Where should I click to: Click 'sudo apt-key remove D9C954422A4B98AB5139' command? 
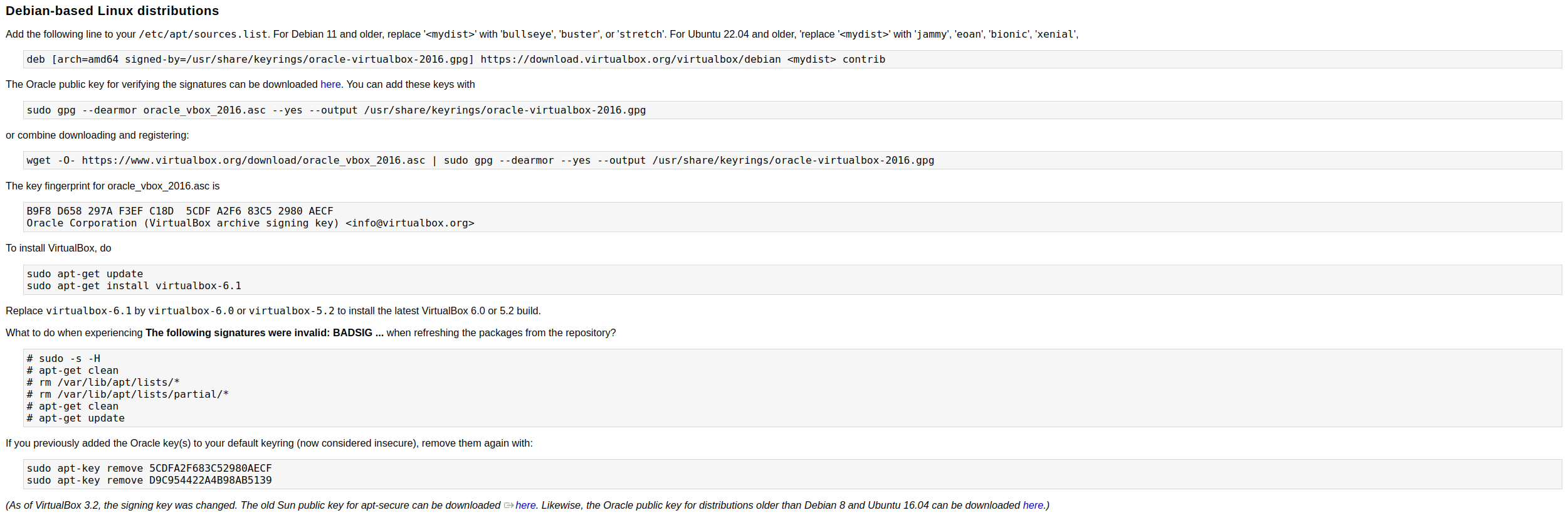pos(149,480)
